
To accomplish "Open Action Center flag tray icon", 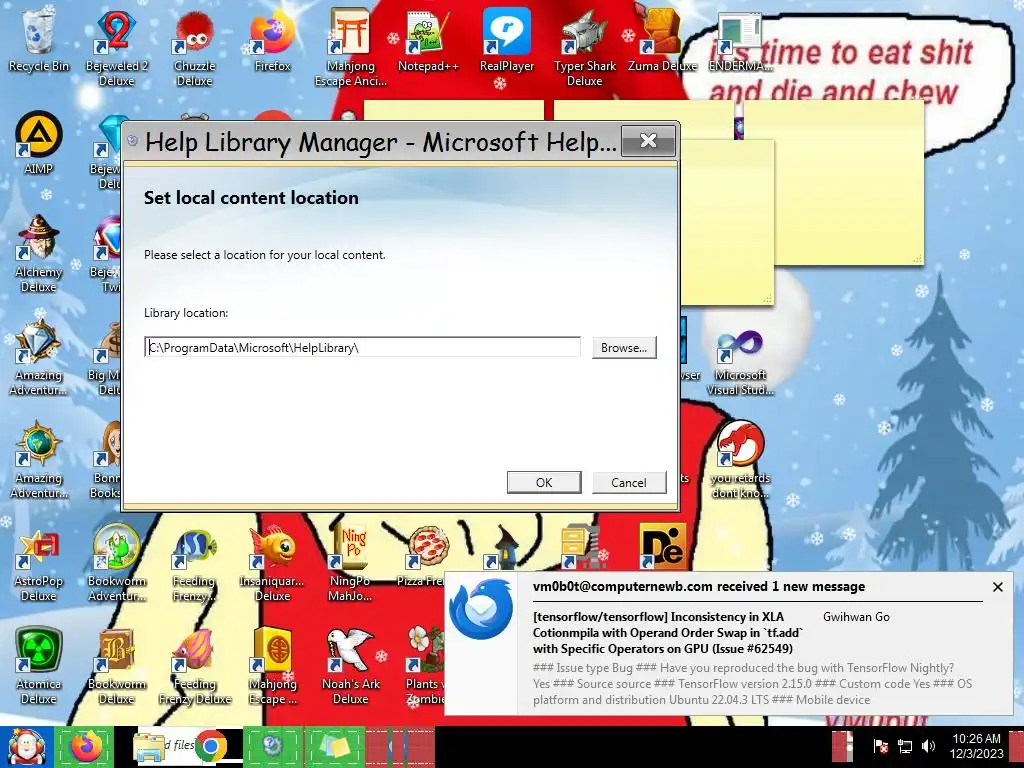I will click(x=880, y=746).
